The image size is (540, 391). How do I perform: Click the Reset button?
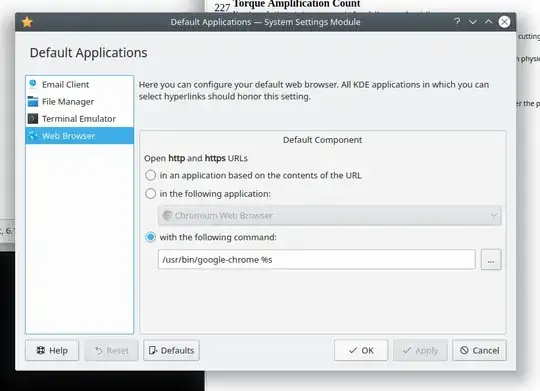111,350
